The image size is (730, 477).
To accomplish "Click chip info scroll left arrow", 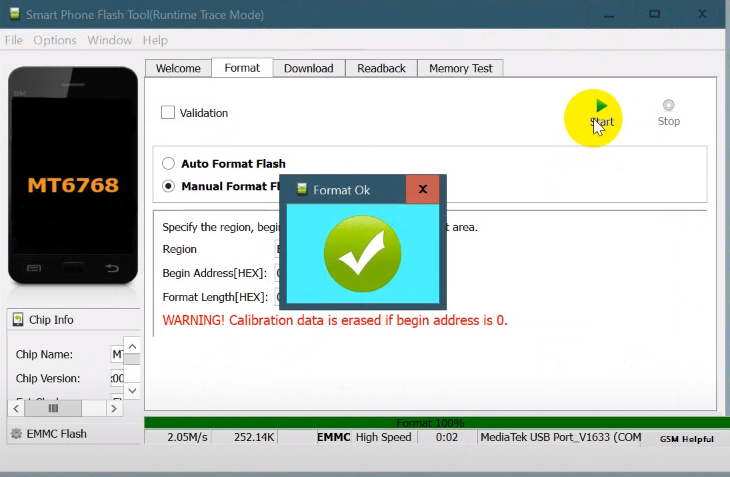I will (x=16, y=409).
